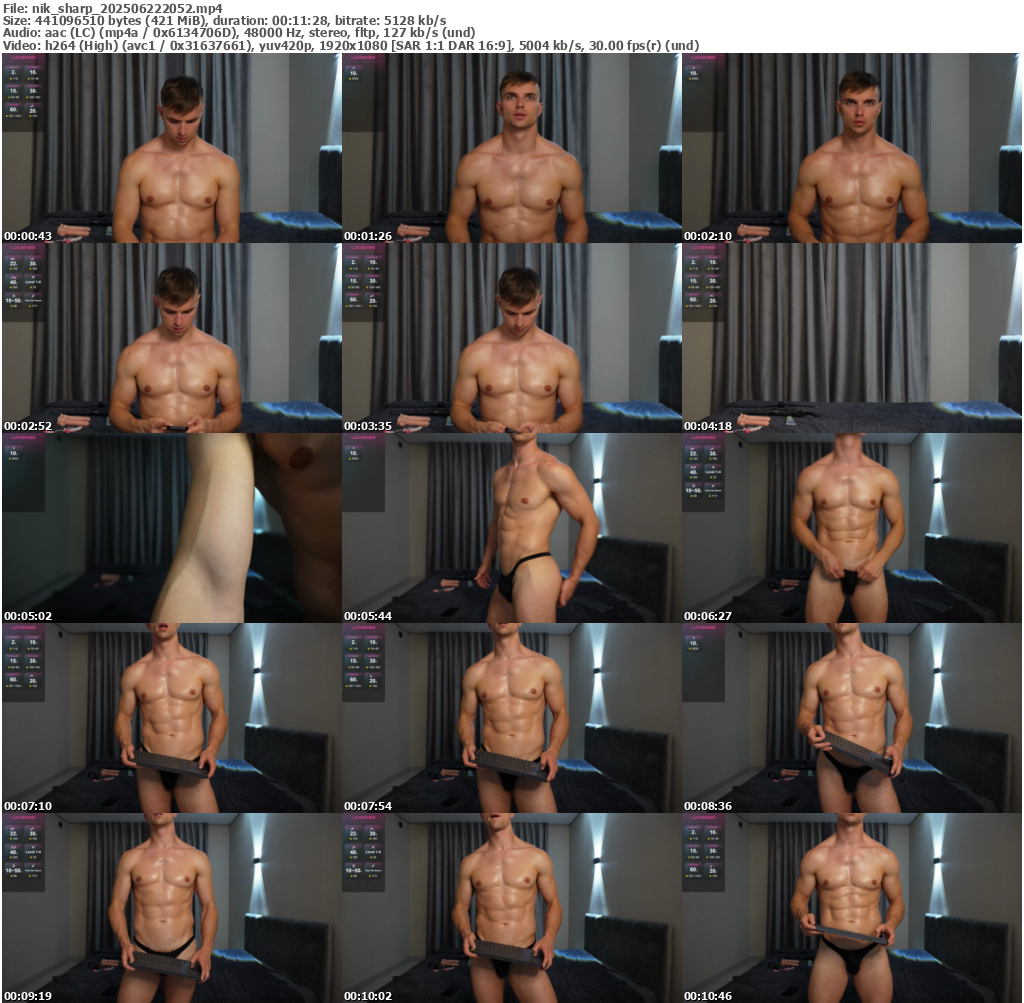Select the thumbnail frame at 00:10:46
This screenshot has width=1024, height=1003.
click(852, 908)
